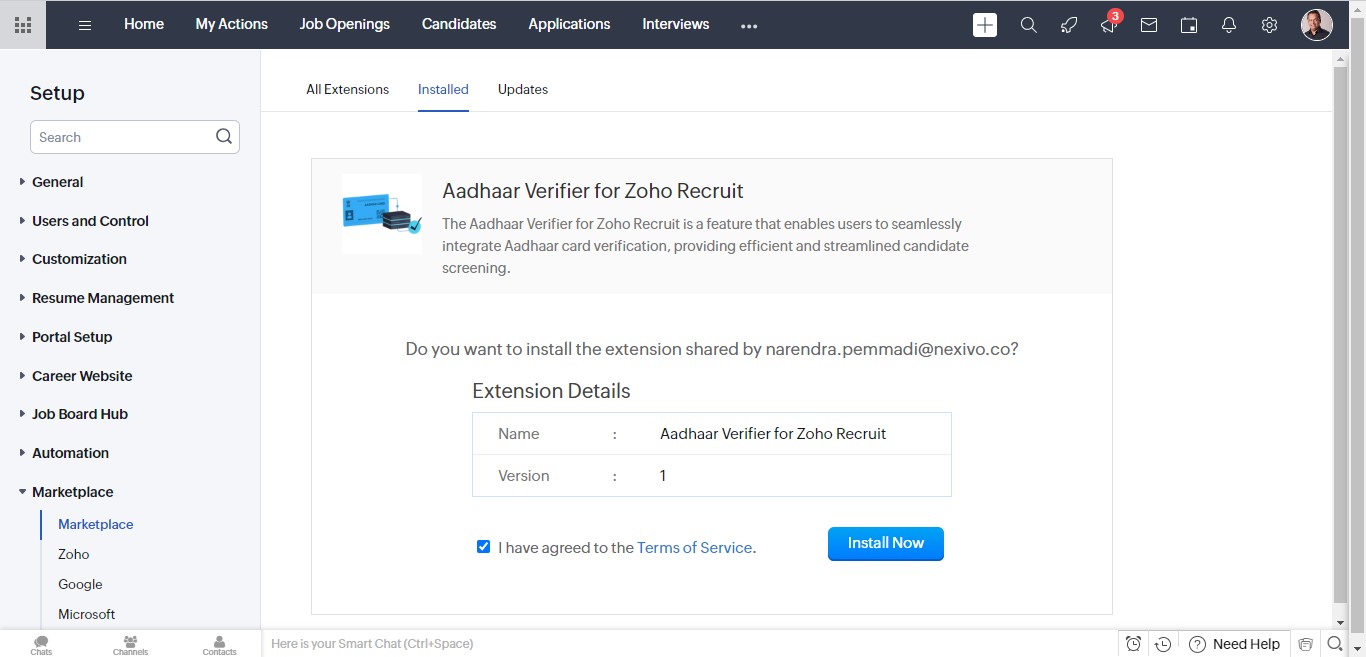This screenshot has height=657, width=1366.
Task: Open announcements megaphone with 3 badge
Action: click(1110, 23)
